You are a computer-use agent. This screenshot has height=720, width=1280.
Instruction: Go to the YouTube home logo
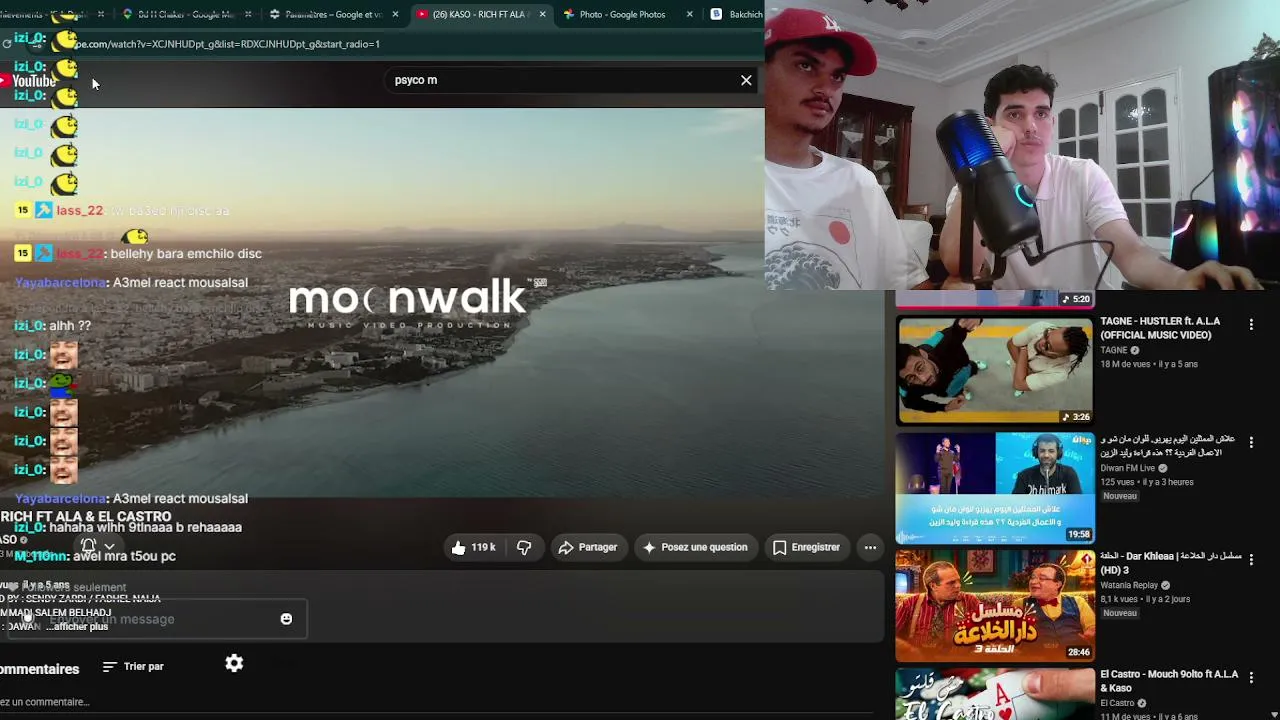[28, 81]
